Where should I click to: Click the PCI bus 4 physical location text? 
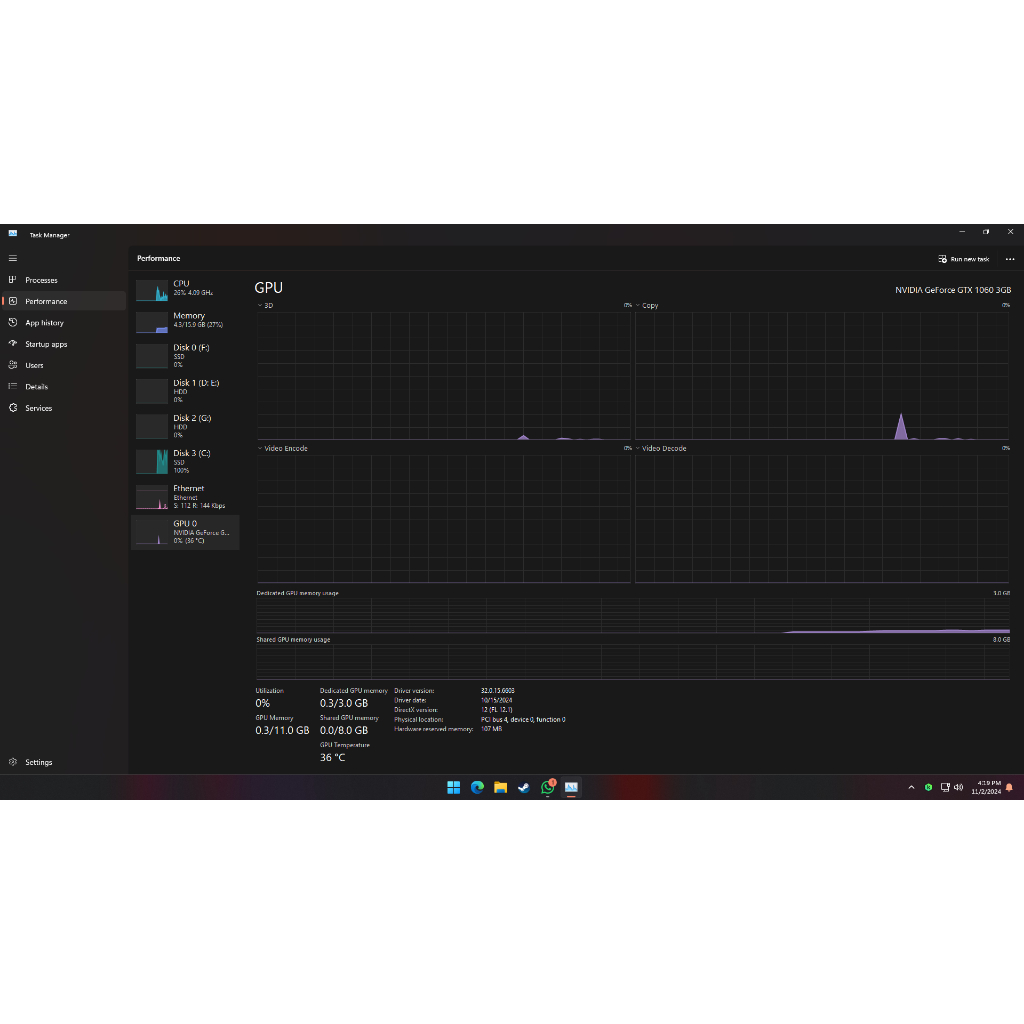click(x=523, y=720)
